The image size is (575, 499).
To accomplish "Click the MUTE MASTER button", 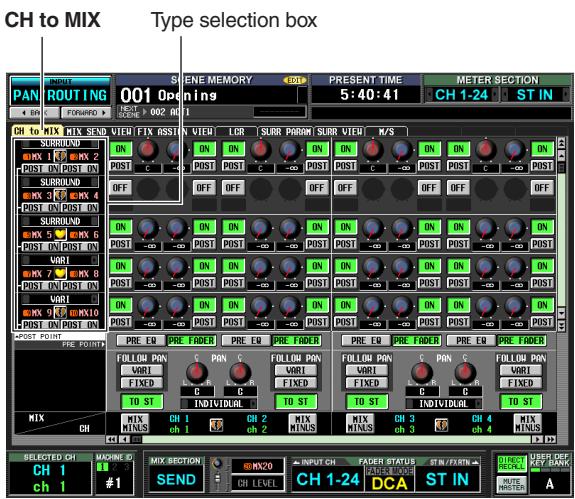I will point(511,484).
